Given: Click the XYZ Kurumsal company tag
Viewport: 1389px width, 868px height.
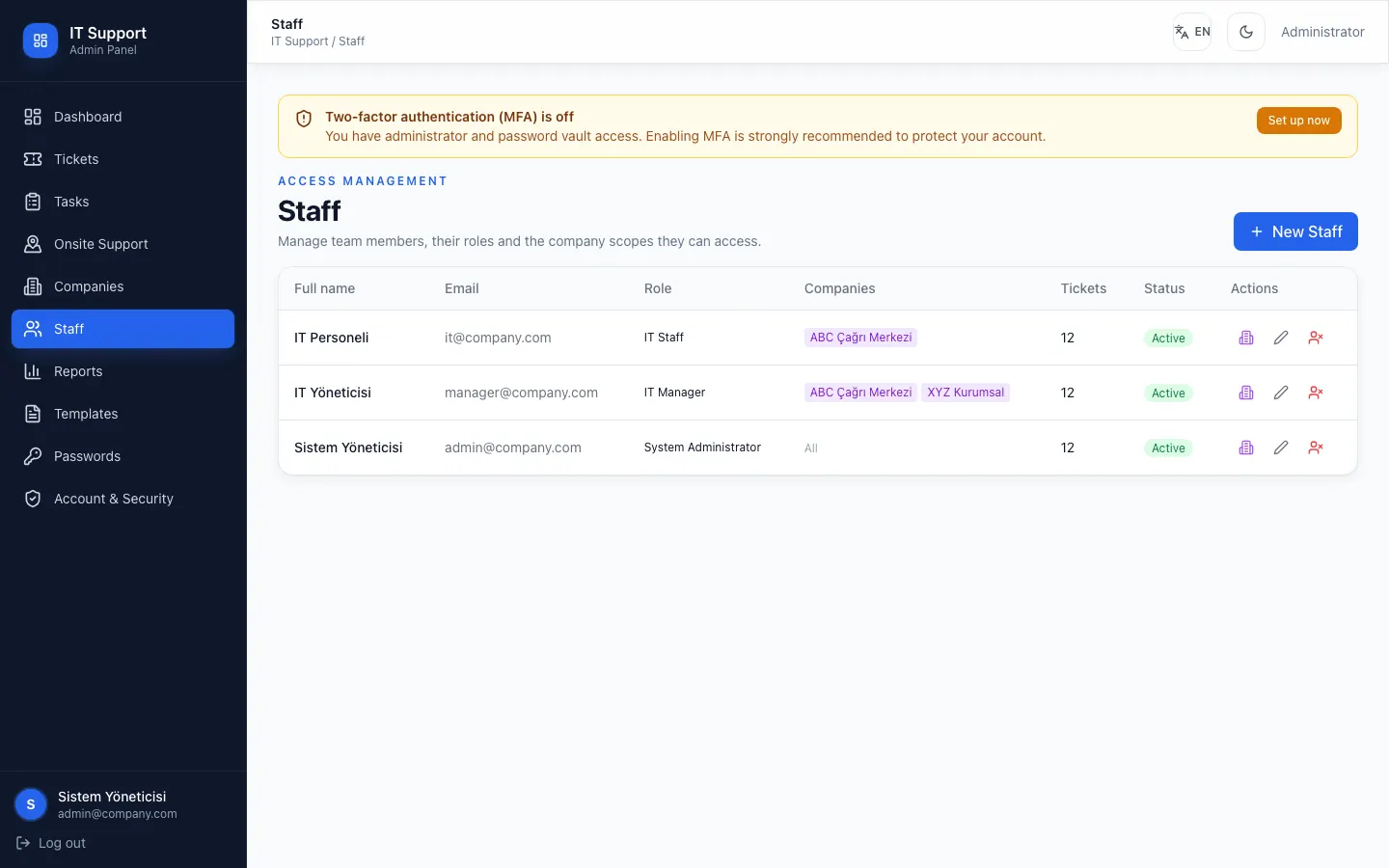Looking at the screenshot, I should [x=966, y=393].
